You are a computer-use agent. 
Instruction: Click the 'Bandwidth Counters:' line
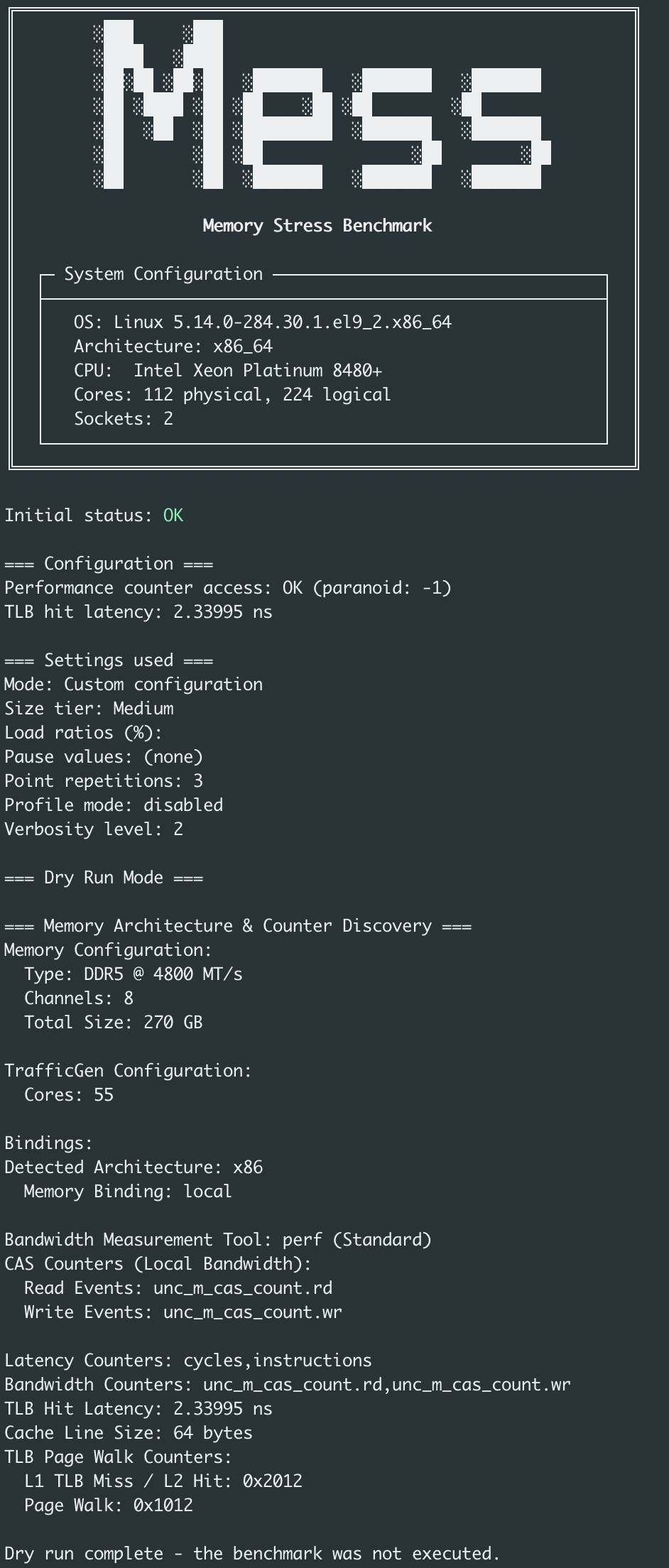click(288, 1385)
